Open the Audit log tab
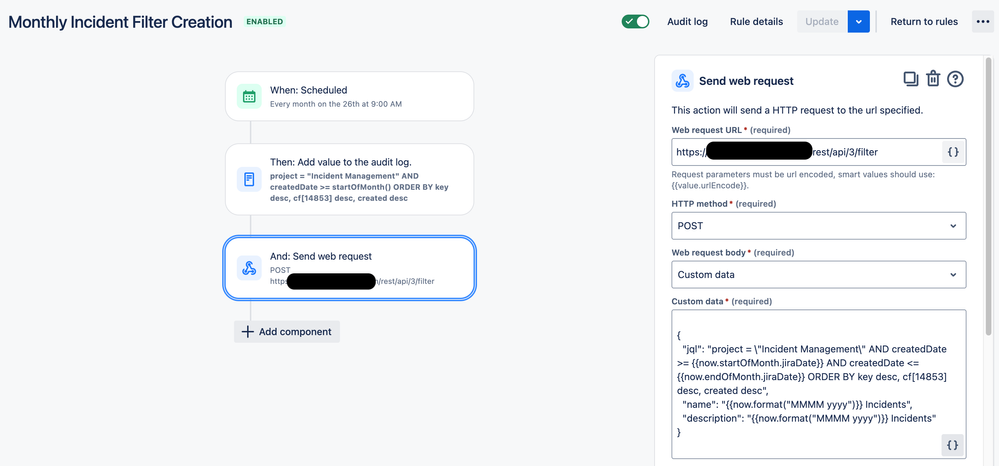Image resolution: width=999 pixels, height=466 pixels. 687,22
